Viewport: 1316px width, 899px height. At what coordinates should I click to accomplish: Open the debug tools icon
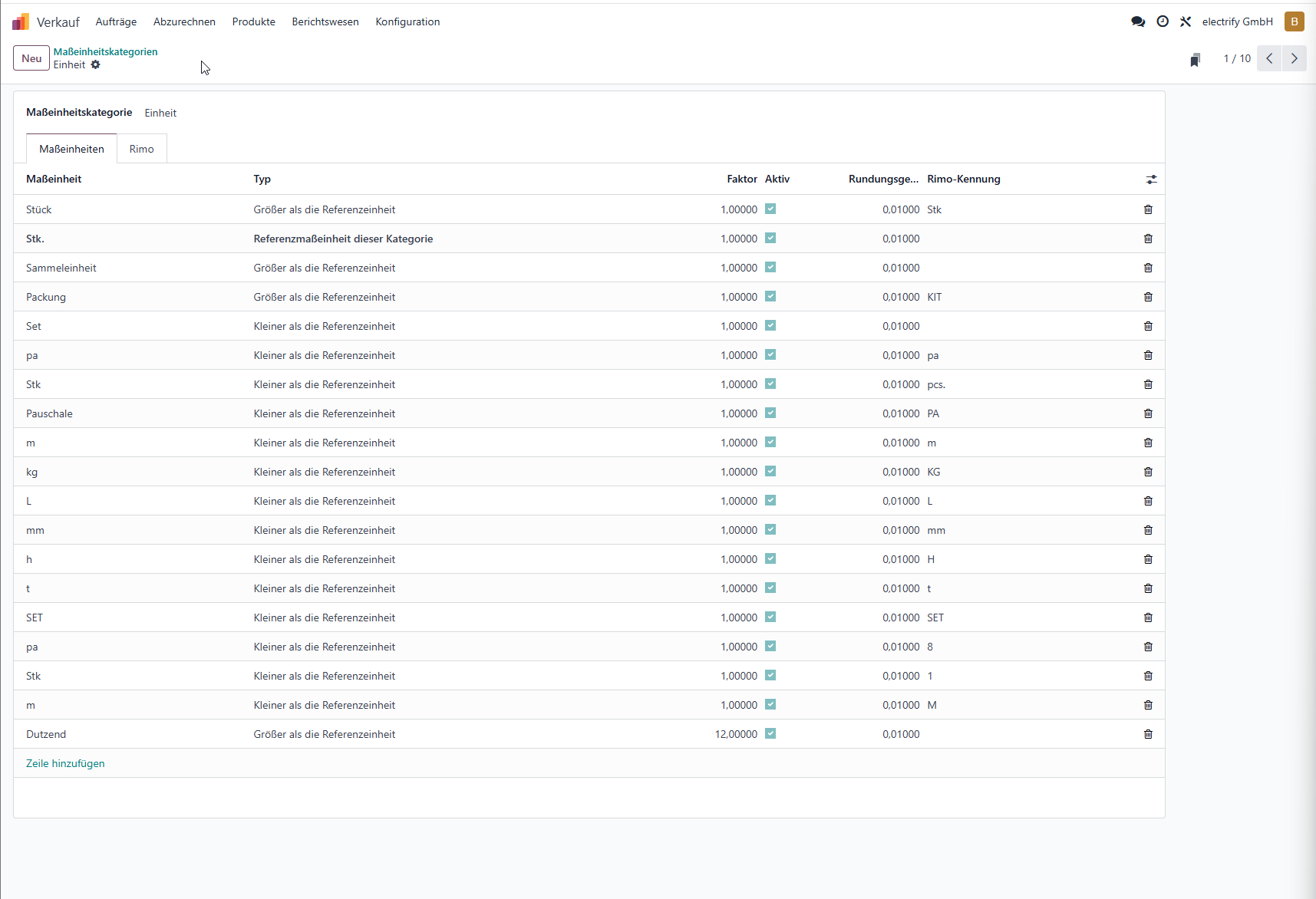pyautogui.click(x=1186, y=21)
